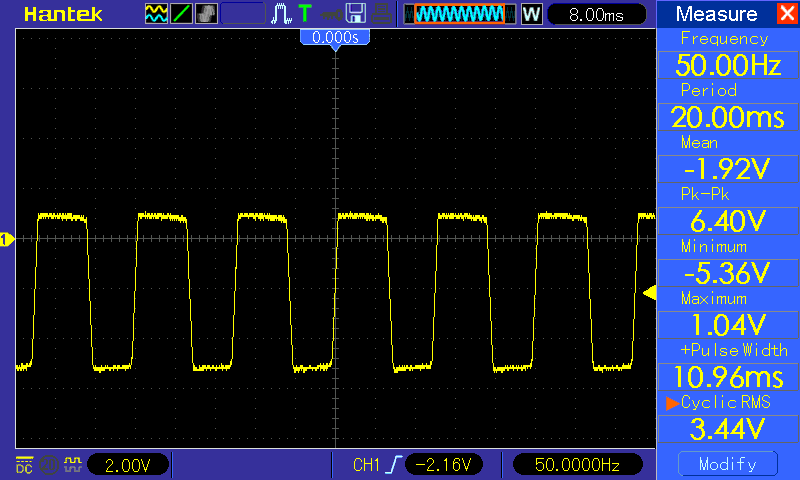Click the grayed-out key lock icon

point(332,14)
